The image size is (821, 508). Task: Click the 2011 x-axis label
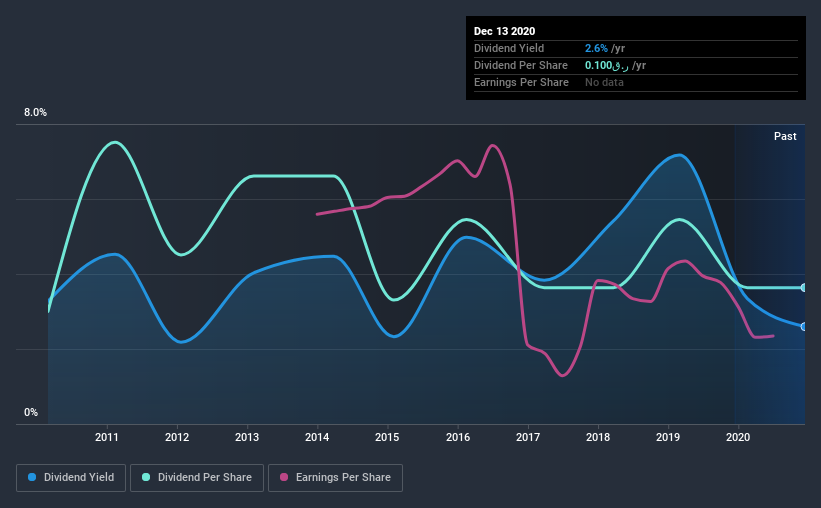click(107, 437)
